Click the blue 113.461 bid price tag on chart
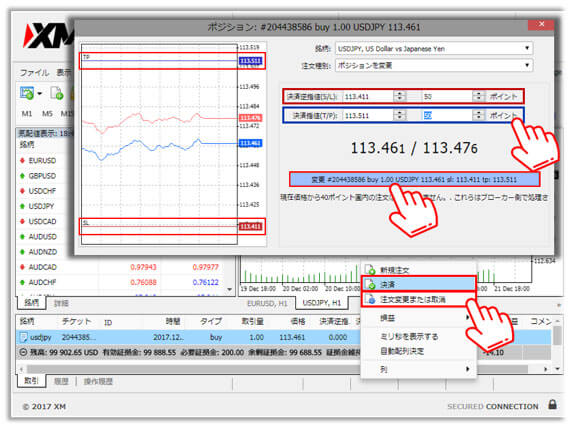The image size is (570, 429). (x=250, y=143)
